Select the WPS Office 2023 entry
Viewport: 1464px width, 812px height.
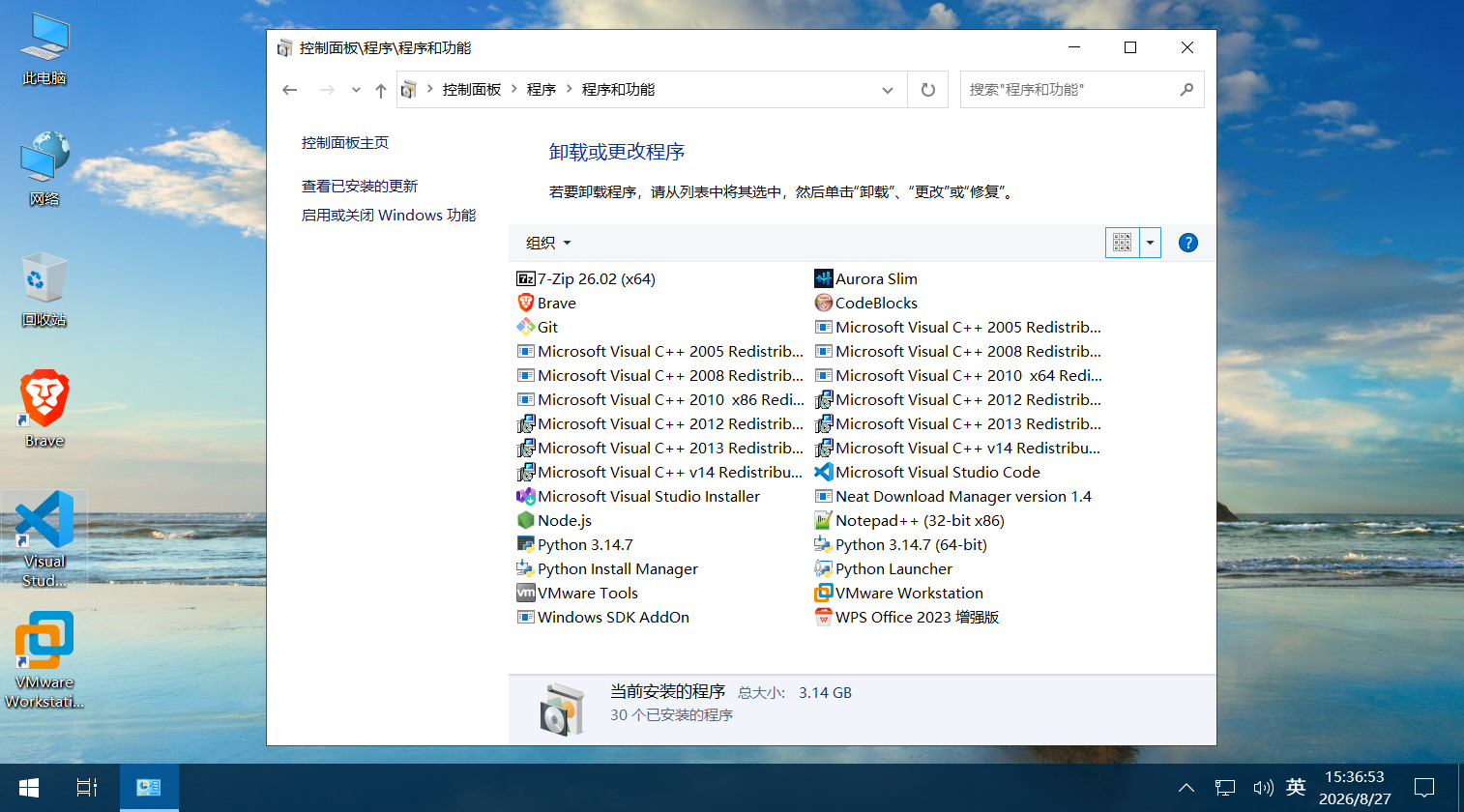pos(907,617)
